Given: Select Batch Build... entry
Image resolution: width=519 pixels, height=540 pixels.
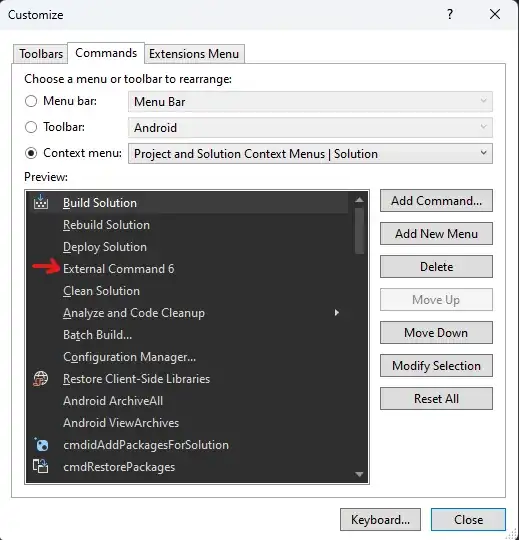Looking at the screenshot, I should tap(188, 335).
